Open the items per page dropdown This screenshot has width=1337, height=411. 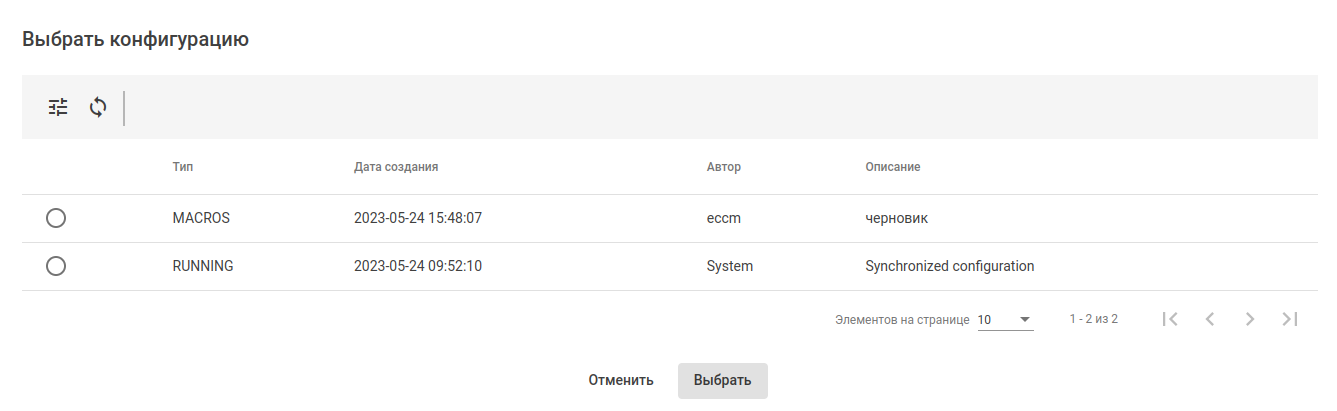click(1005, 320)
